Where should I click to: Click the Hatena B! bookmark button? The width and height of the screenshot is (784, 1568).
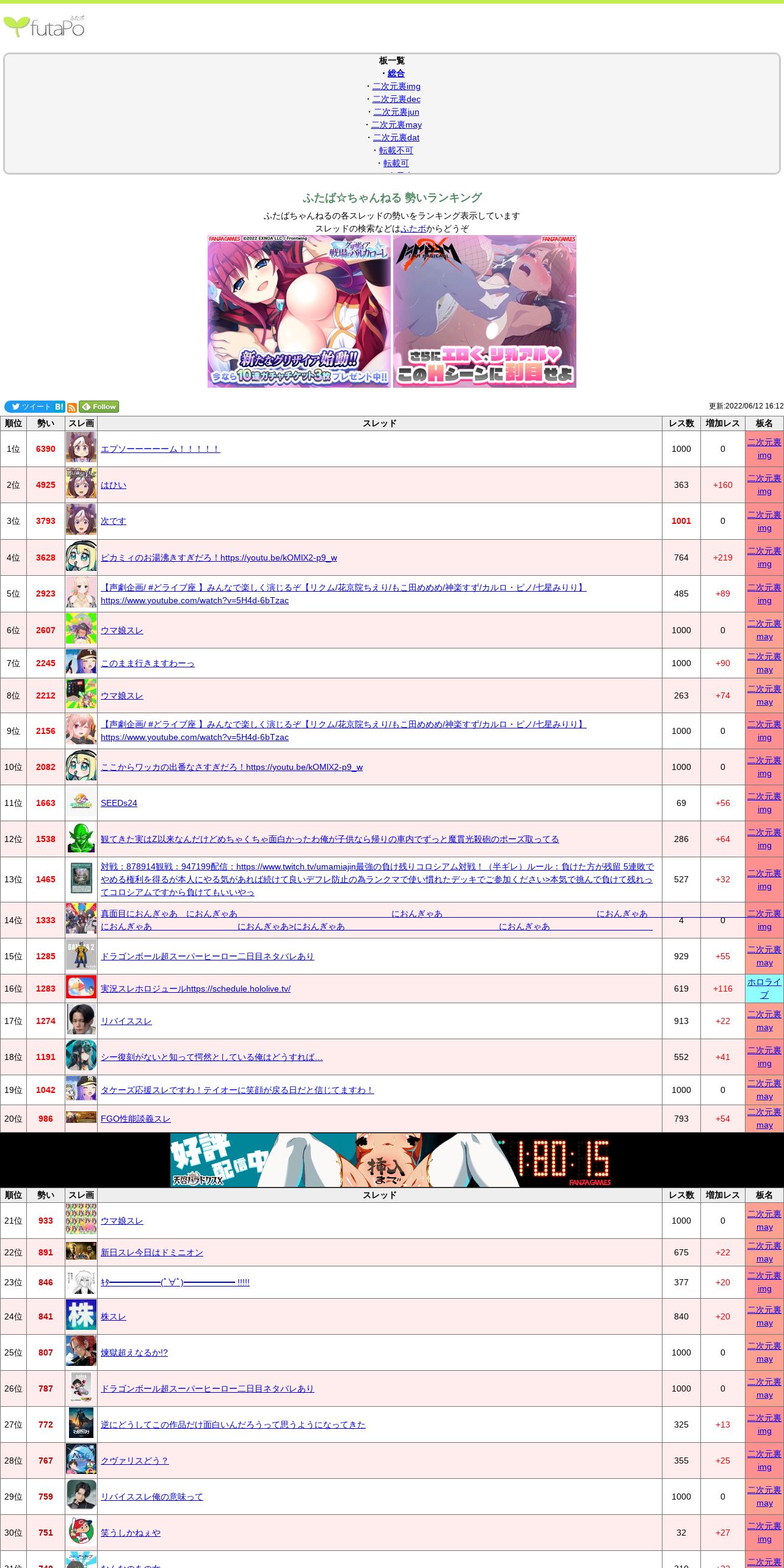(x=59, y=407)
